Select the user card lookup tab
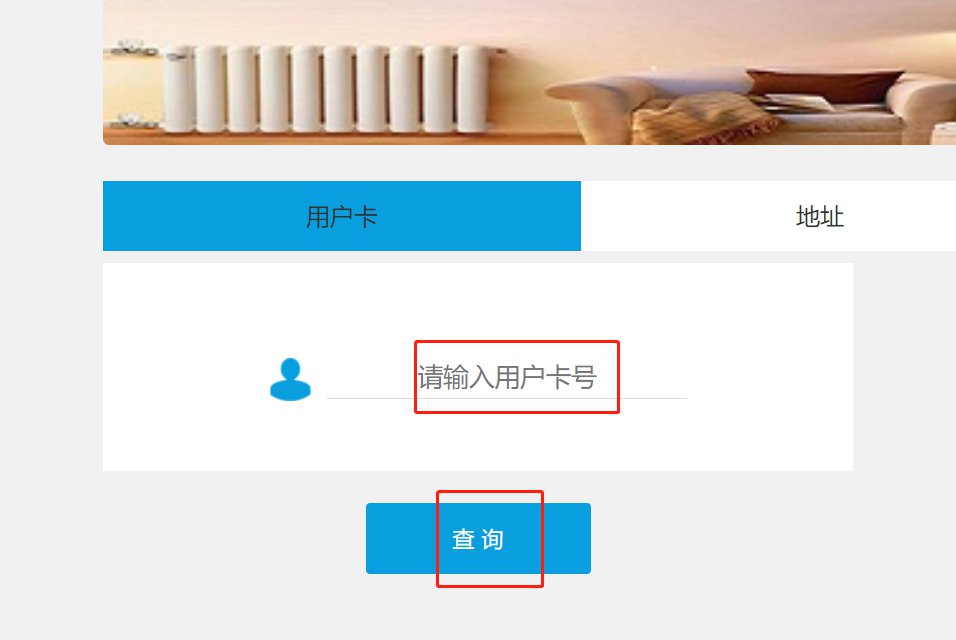Viewport: 956px width, 640px height. click(341, 216)
